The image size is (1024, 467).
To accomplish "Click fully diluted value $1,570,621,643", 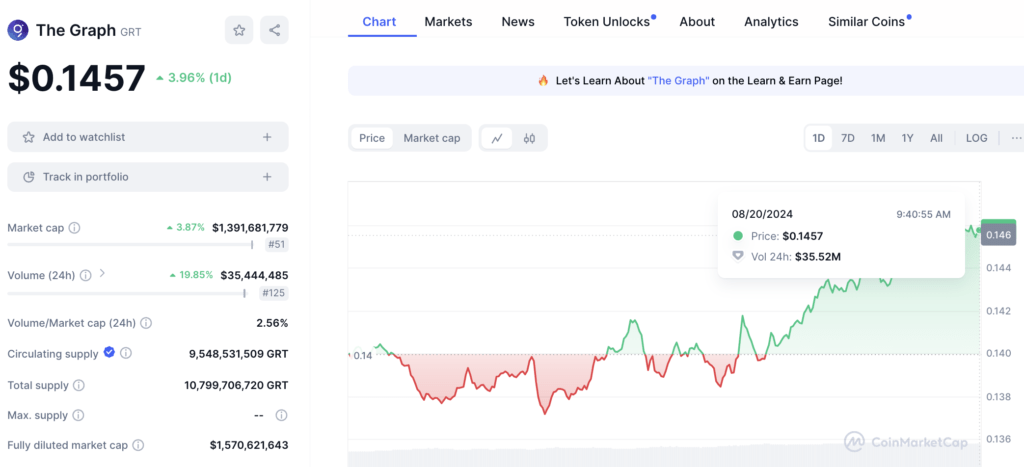I will pos(249,445).
